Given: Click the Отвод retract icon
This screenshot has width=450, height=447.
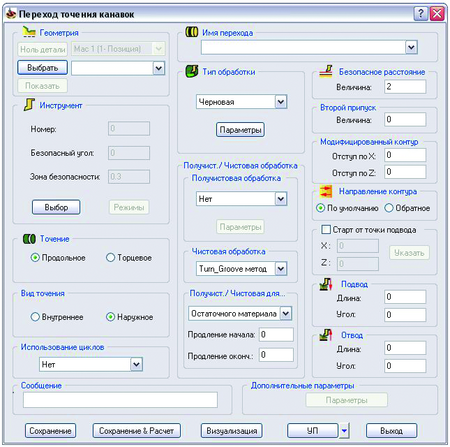Looking at the screenshot, I should 326,335.
